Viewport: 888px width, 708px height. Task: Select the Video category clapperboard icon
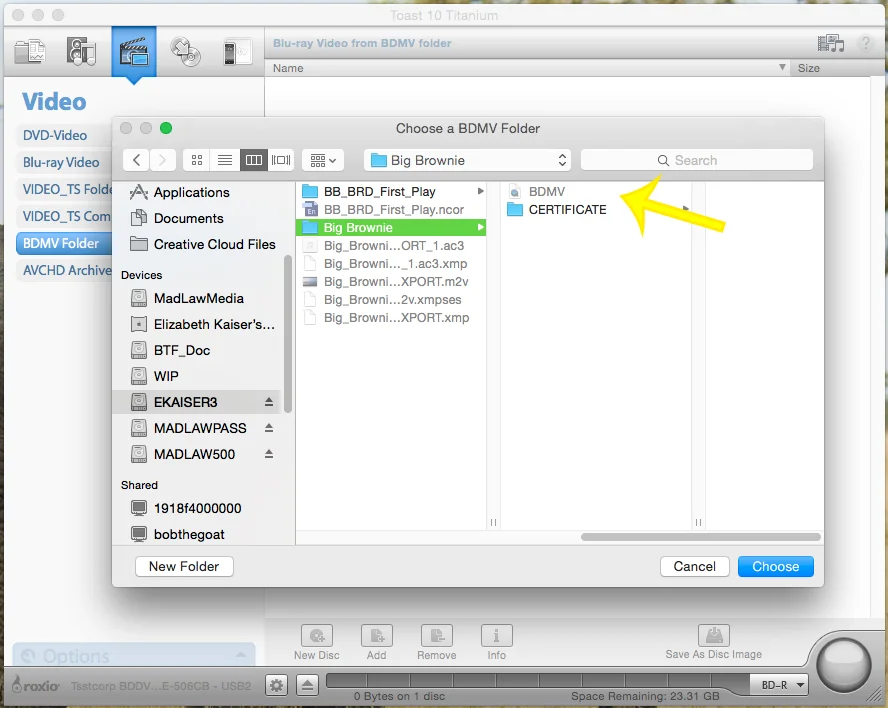pos(134,52)
